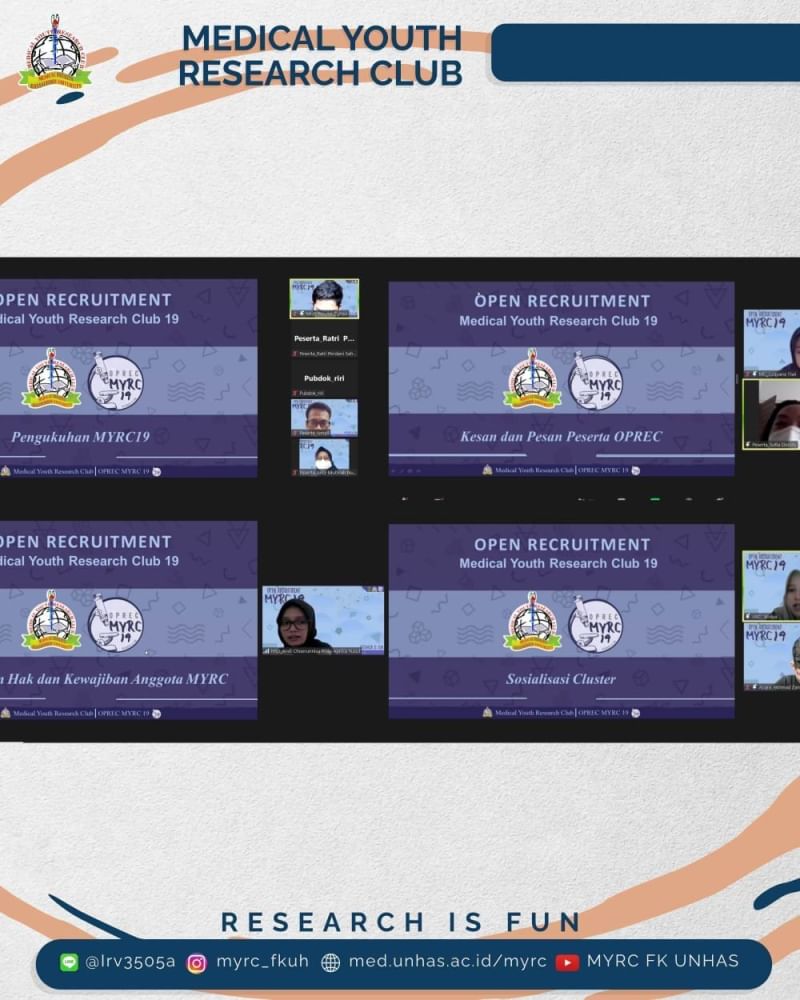Viewport: 800px width, 1000px height.
Task: Click the RESEARCH IS FUN tagline
Action: tap(401, 922)
